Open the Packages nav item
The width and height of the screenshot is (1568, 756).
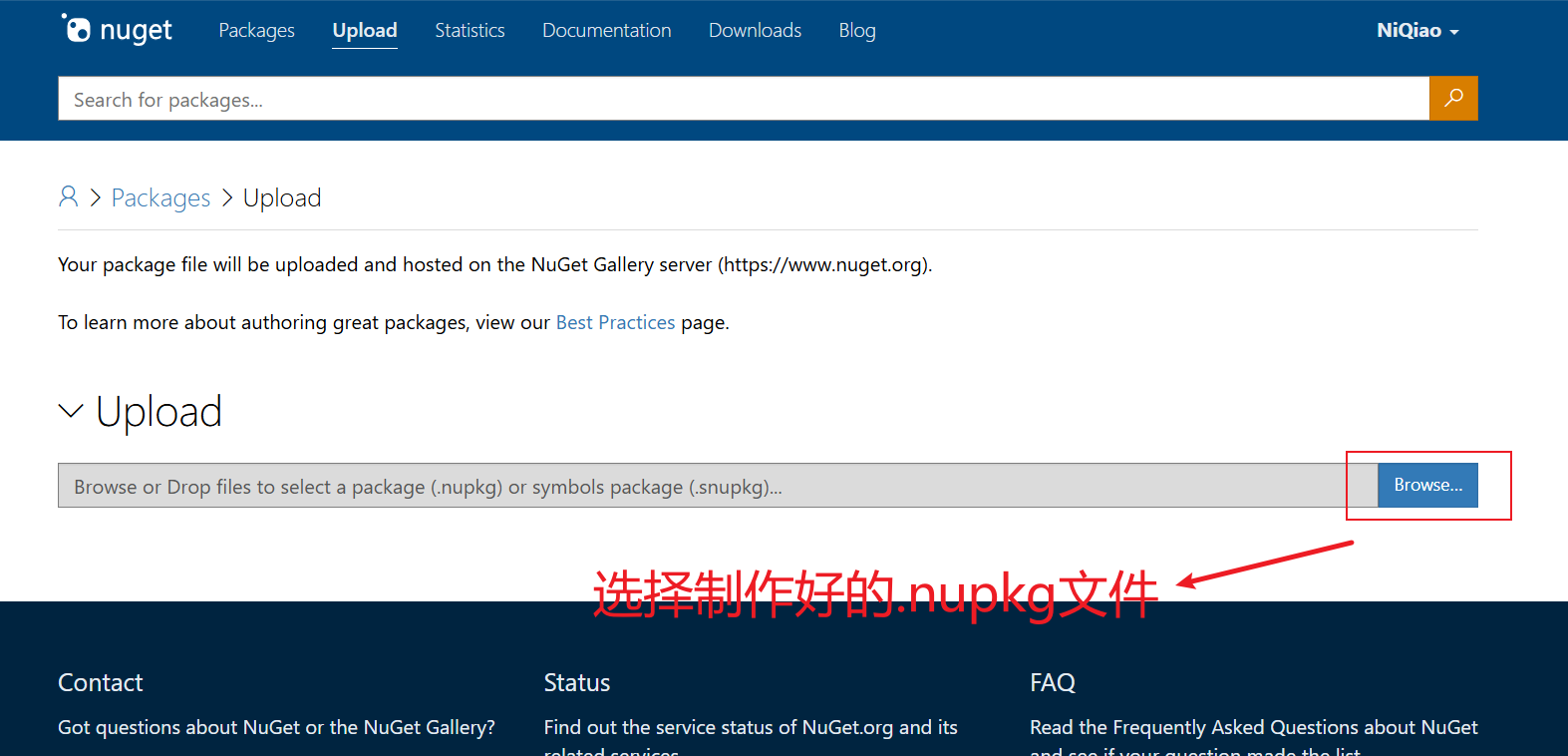click(256, 31)
